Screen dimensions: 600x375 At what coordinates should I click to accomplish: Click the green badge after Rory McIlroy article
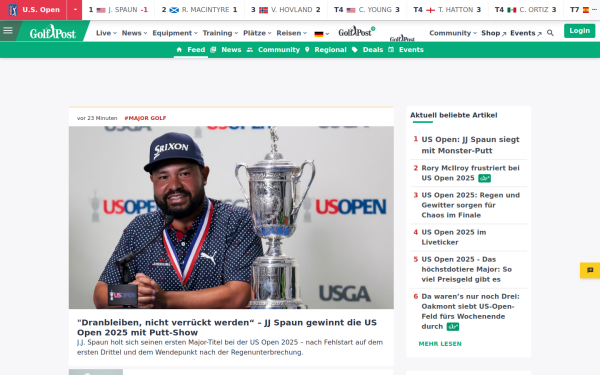(x=484, y=178)
